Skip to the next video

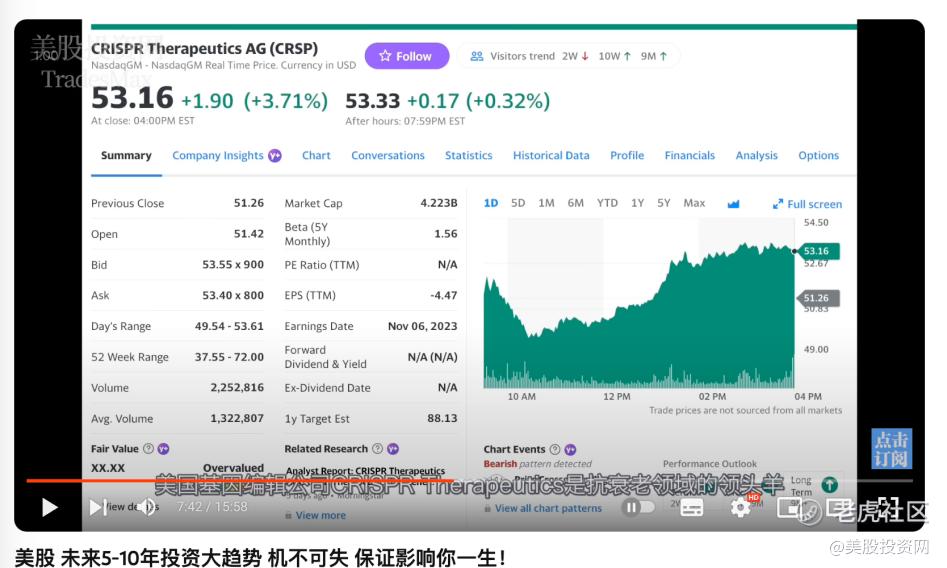pos(98,507)
